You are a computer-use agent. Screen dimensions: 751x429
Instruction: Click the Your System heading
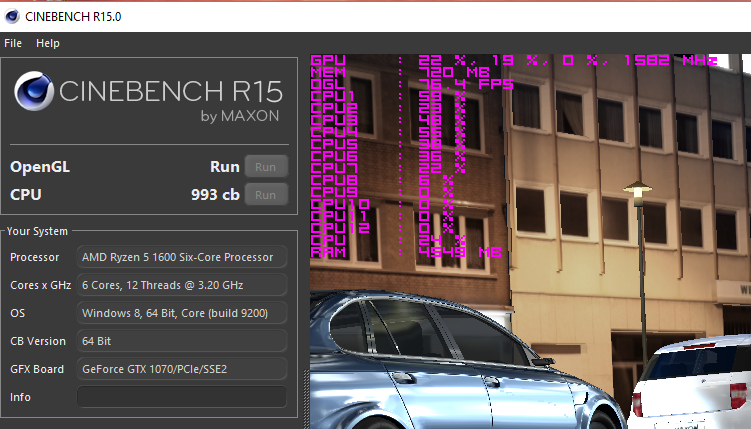(x=37, y=231)
